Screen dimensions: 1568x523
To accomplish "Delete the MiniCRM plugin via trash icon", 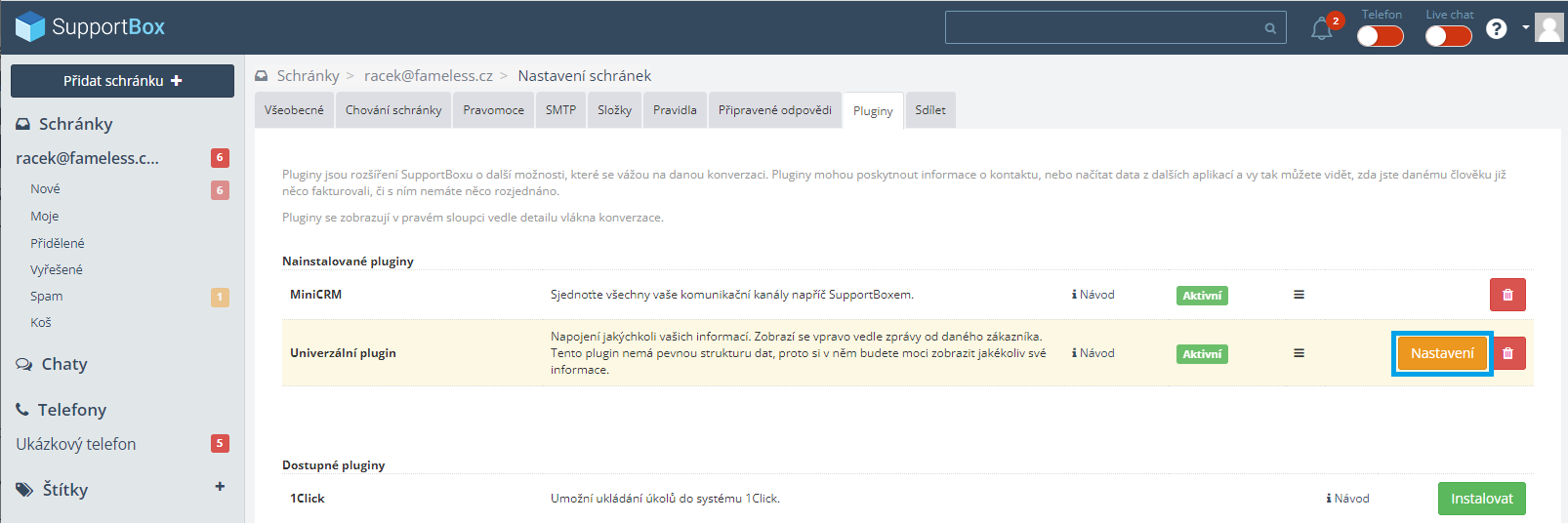I will point(1507,295).
